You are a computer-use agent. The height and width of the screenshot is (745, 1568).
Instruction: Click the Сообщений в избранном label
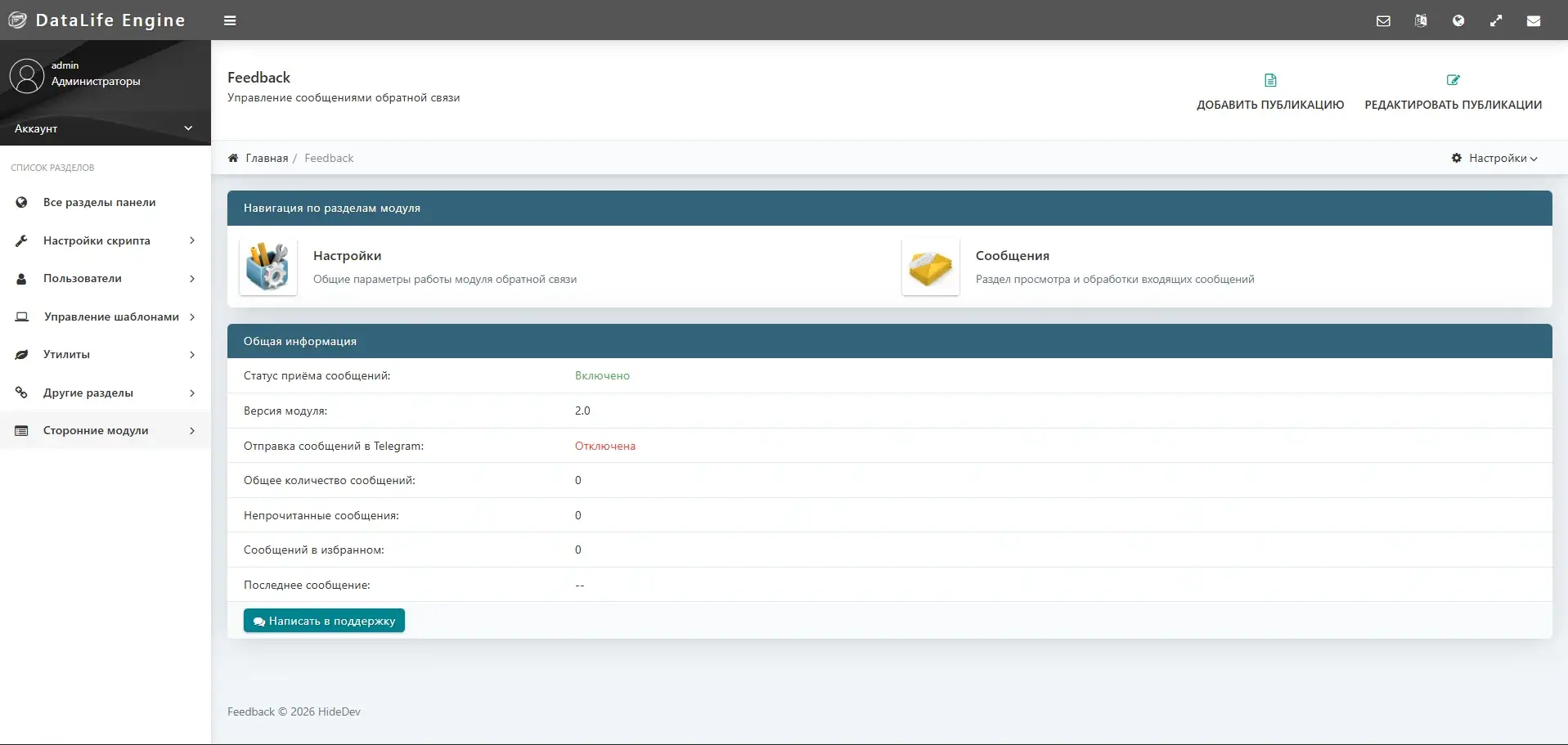(314, 550)
